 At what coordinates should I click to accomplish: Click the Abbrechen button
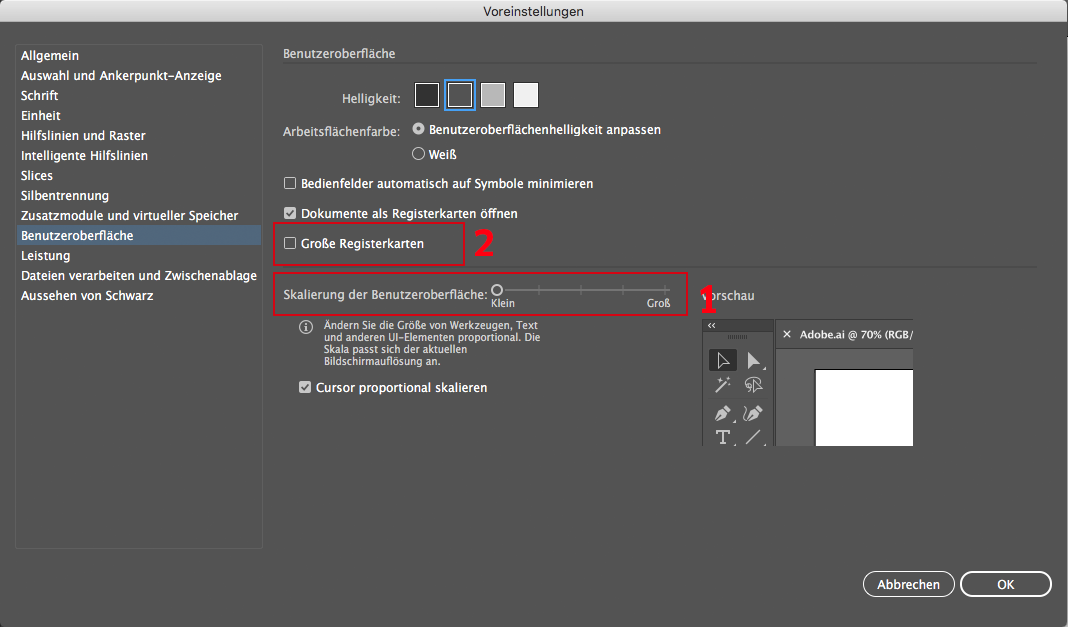tap(908, 584)
